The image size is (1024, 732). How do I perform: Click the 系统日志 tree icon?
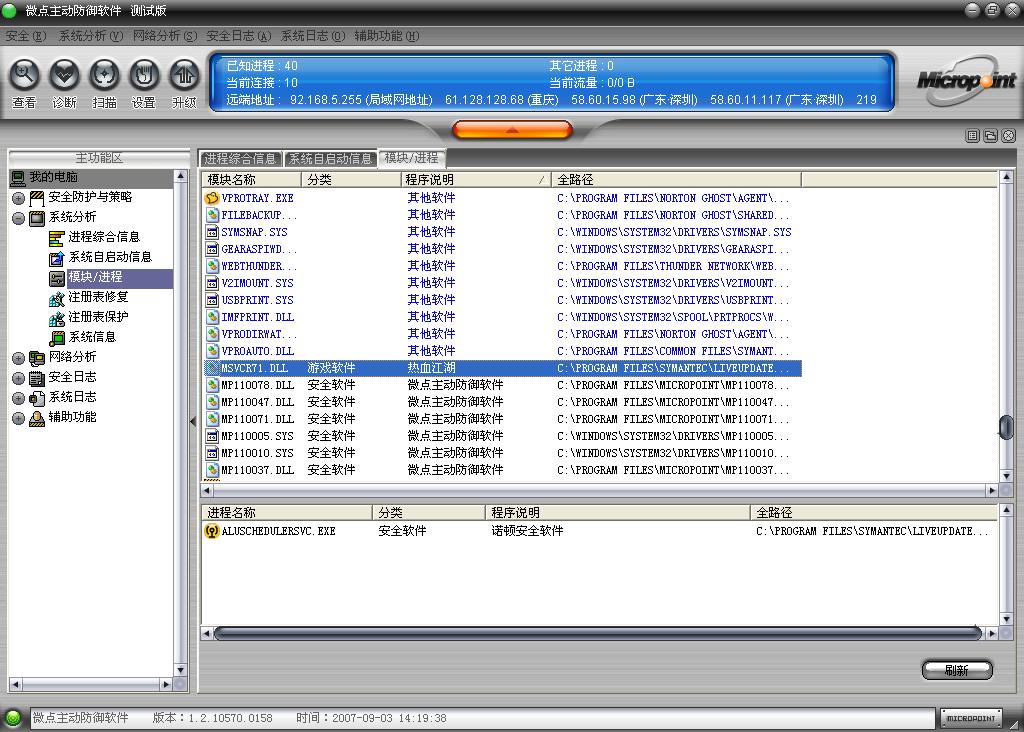pyautogui.click(x=37, y=398)
